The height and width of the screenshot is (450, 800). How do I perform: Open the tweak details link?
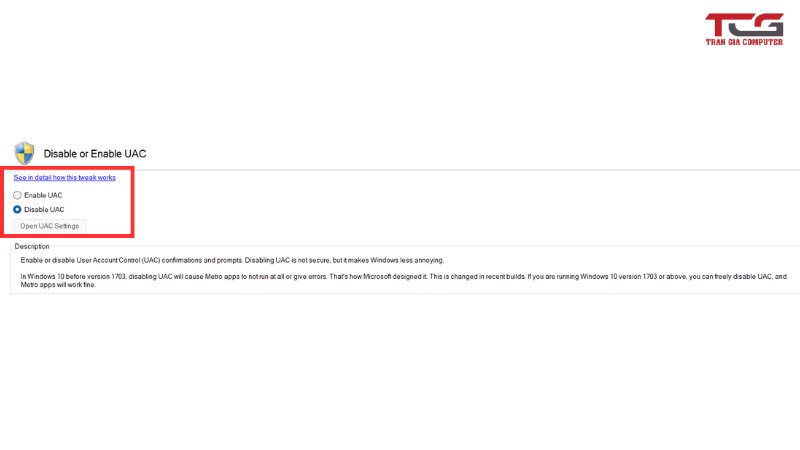click(64, 177)
